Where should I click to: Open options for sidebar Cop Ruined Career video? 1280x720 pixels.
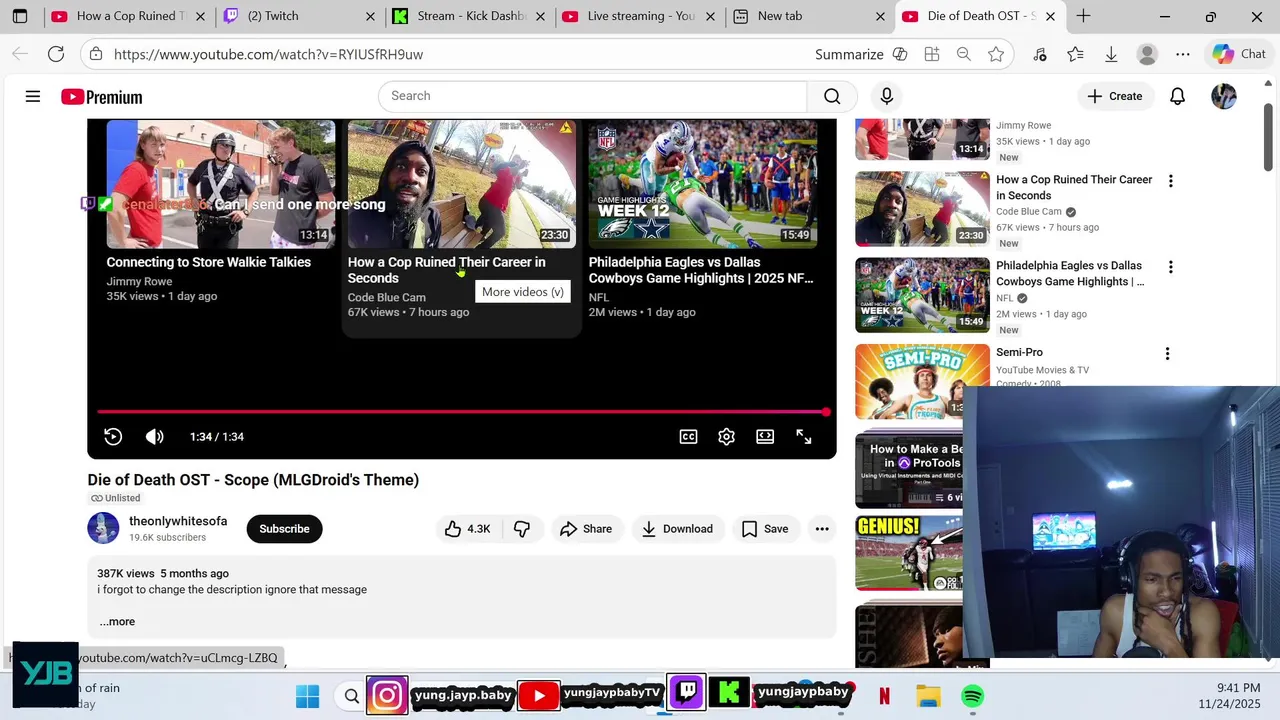click(1170, 181)
